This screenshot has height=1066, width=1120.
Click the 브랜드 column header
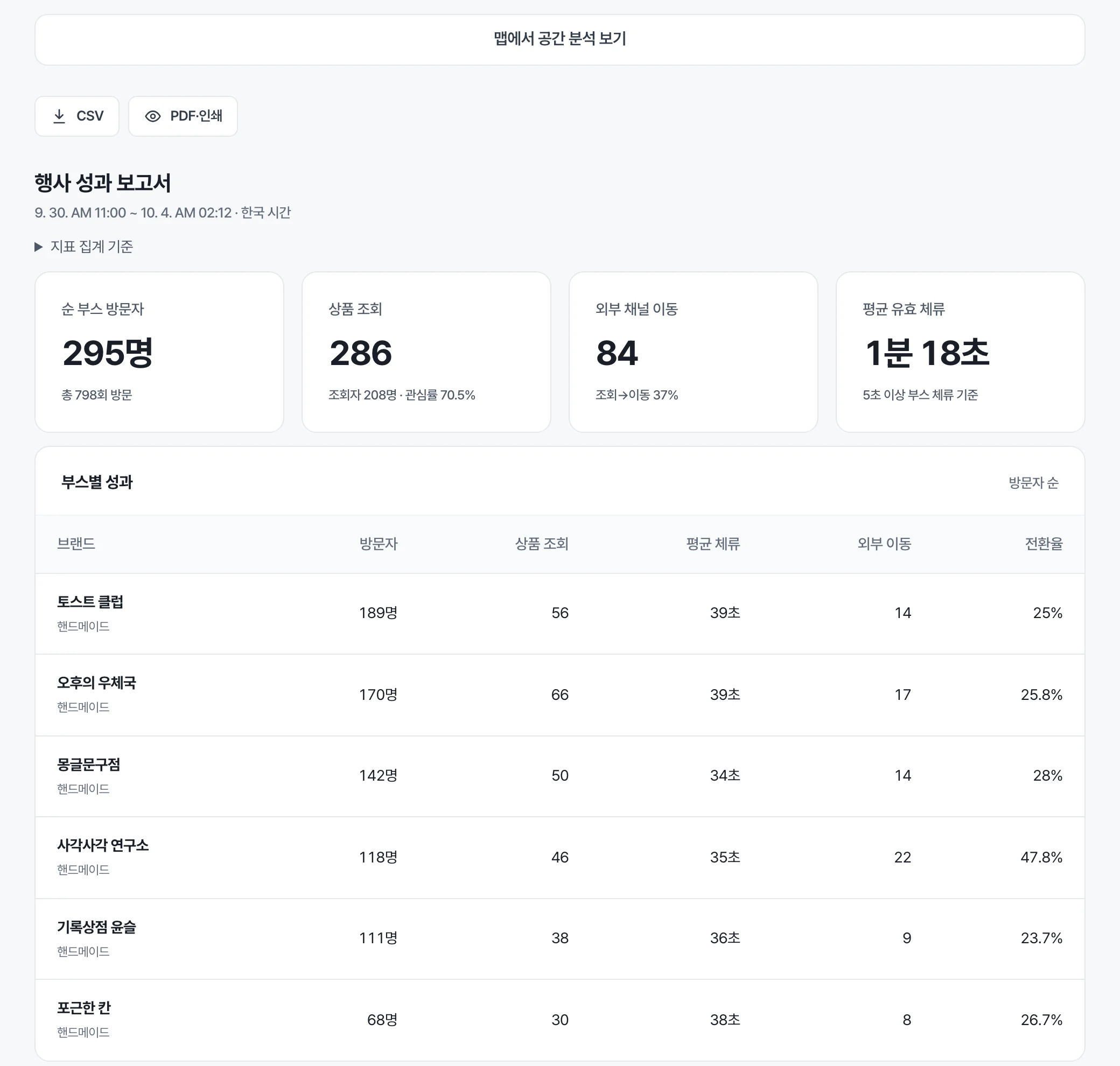[x=76, y=544]
